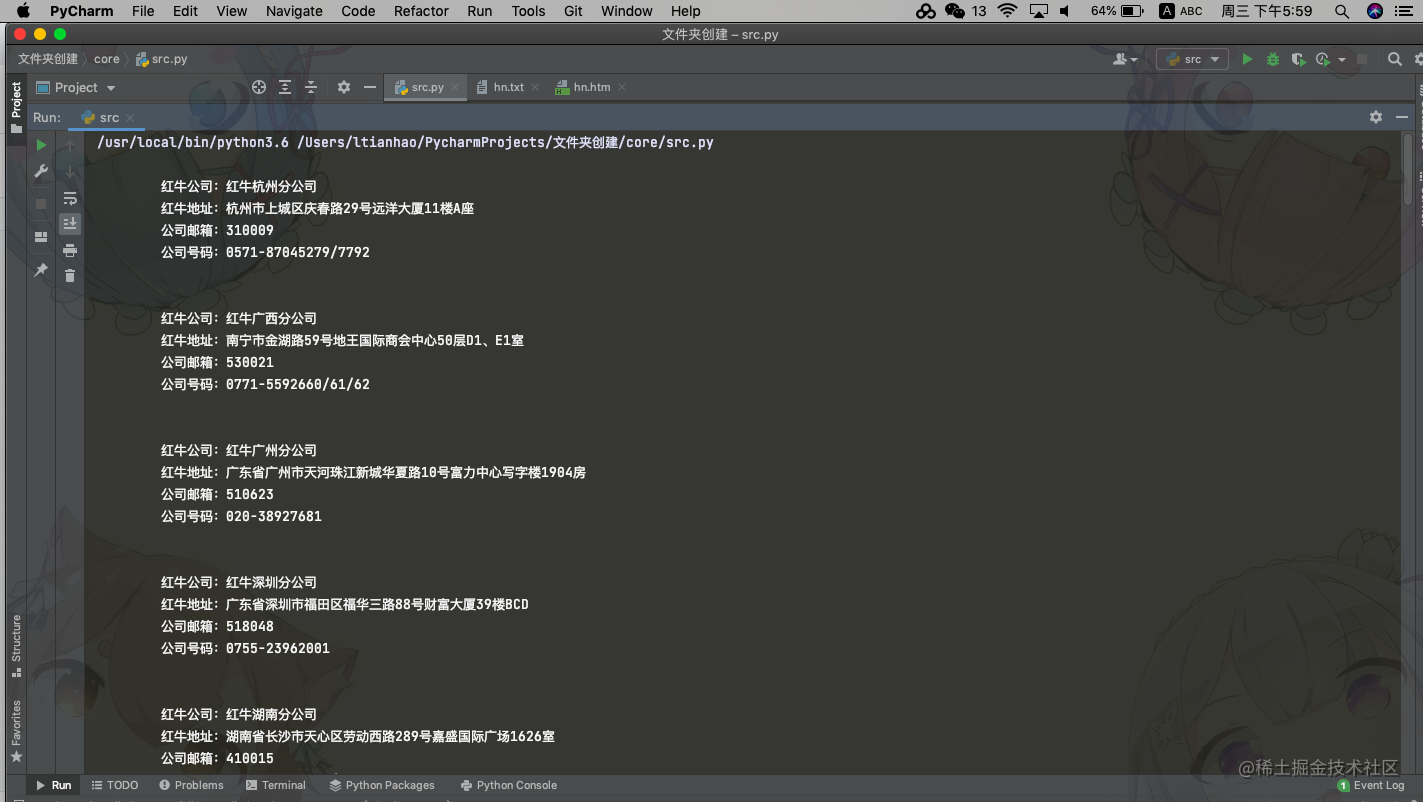Click the python3.6 command path line
Image resolution: width=1423 pixels, height=802 pixels.
[405, 142]
